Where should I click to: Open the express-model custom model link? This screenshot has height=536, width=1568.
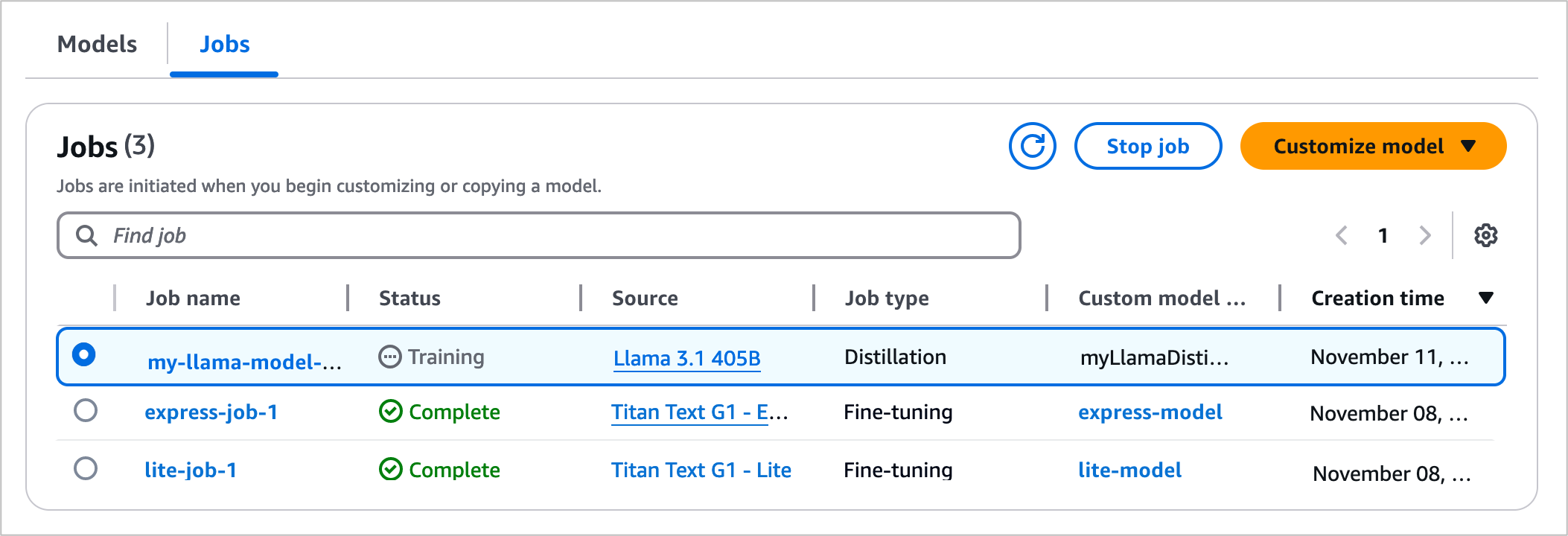pos(1150,412)
